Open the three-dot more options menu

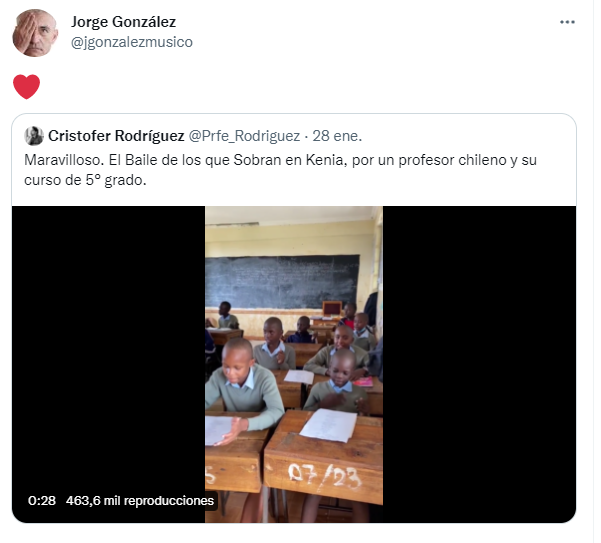[x=567, y=22]
